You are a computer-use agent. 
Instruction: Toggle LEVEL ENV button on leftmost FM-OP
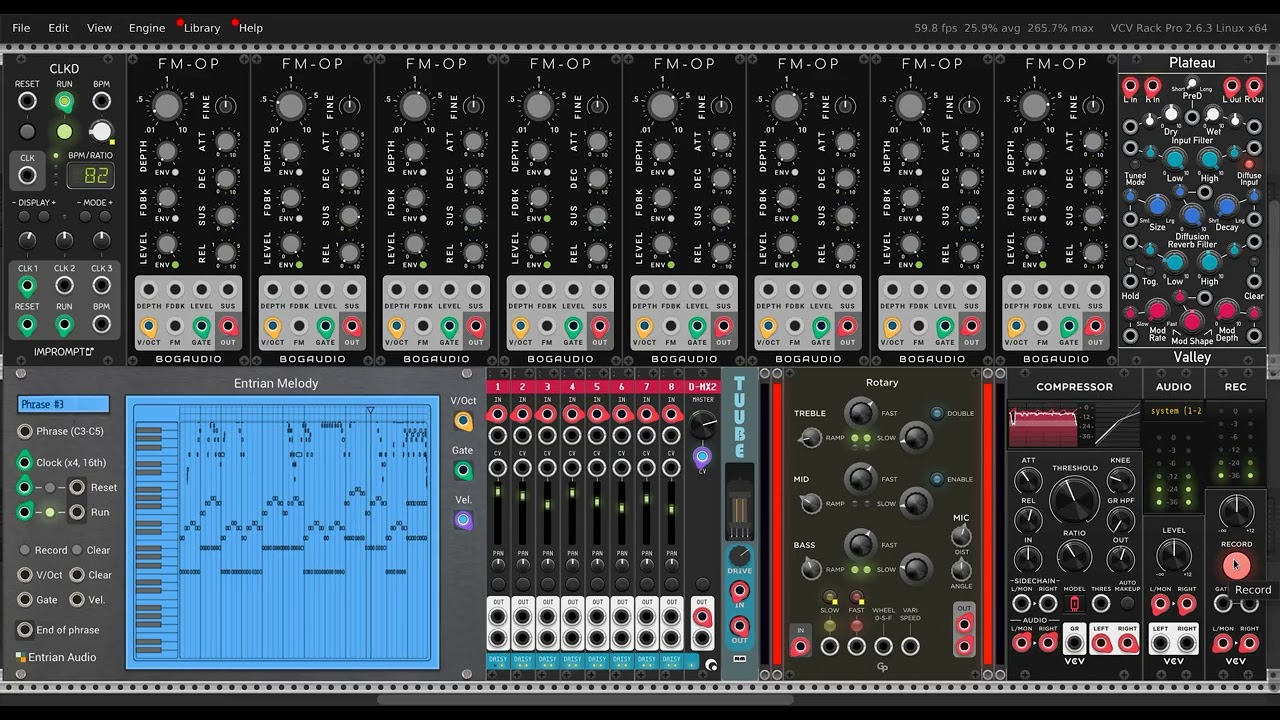(x=175, y=265)
